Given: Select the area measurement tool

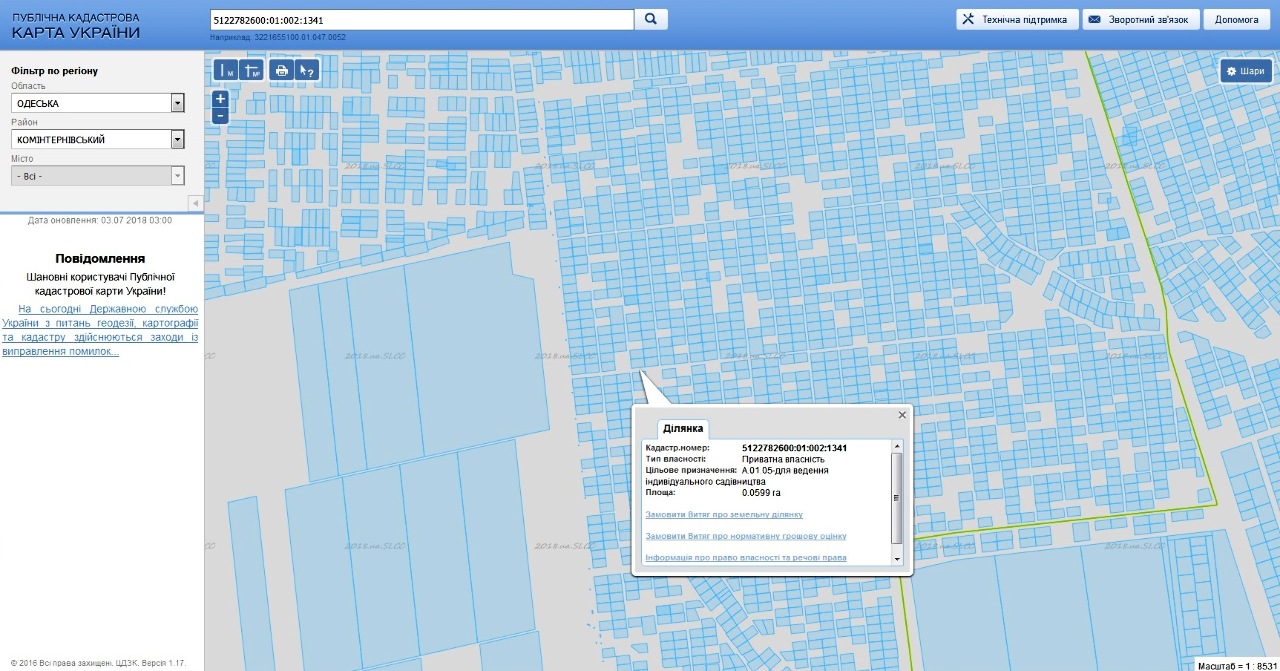Looking at the screenshot, I should pos(251,70).
